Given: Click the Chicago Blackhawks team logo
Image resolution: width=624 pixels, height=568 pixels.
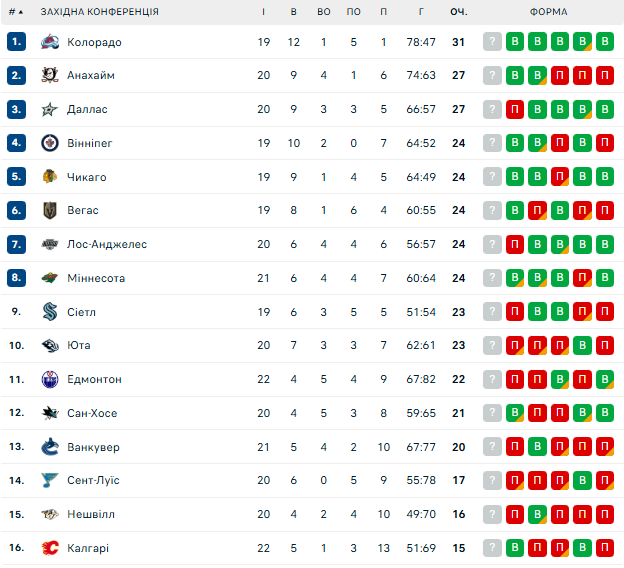Looking at the screenshot, I should click(50, 177).
